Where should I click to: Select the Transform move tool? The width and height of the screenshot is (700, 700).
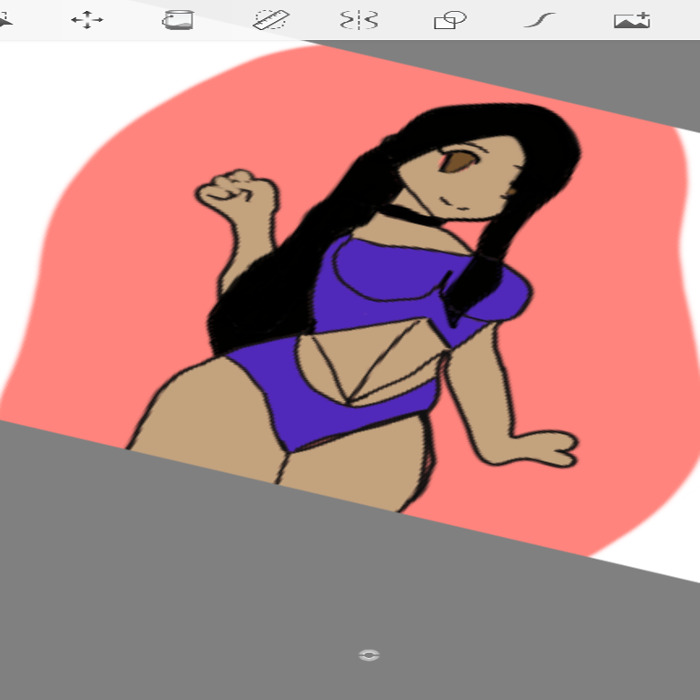[x=87, y=20]
